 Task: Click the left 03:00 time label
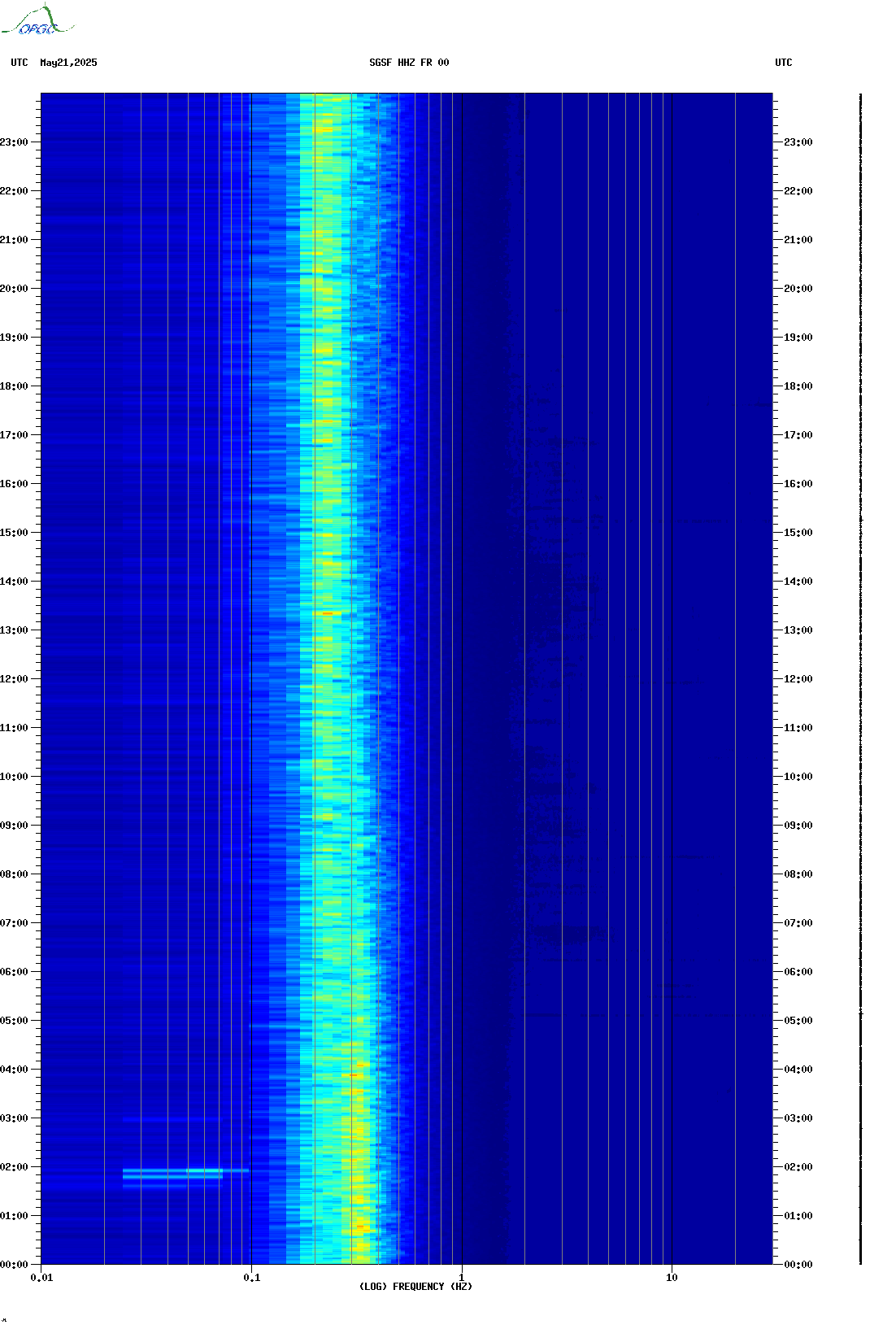14,1118
